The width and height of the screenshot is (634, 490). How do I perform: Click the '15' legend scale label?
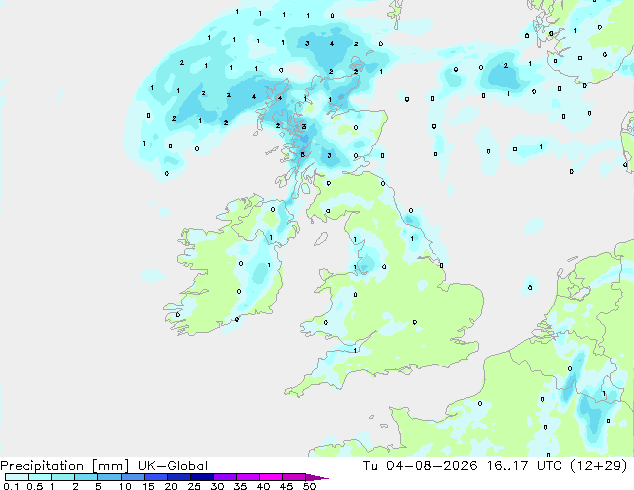148,486
